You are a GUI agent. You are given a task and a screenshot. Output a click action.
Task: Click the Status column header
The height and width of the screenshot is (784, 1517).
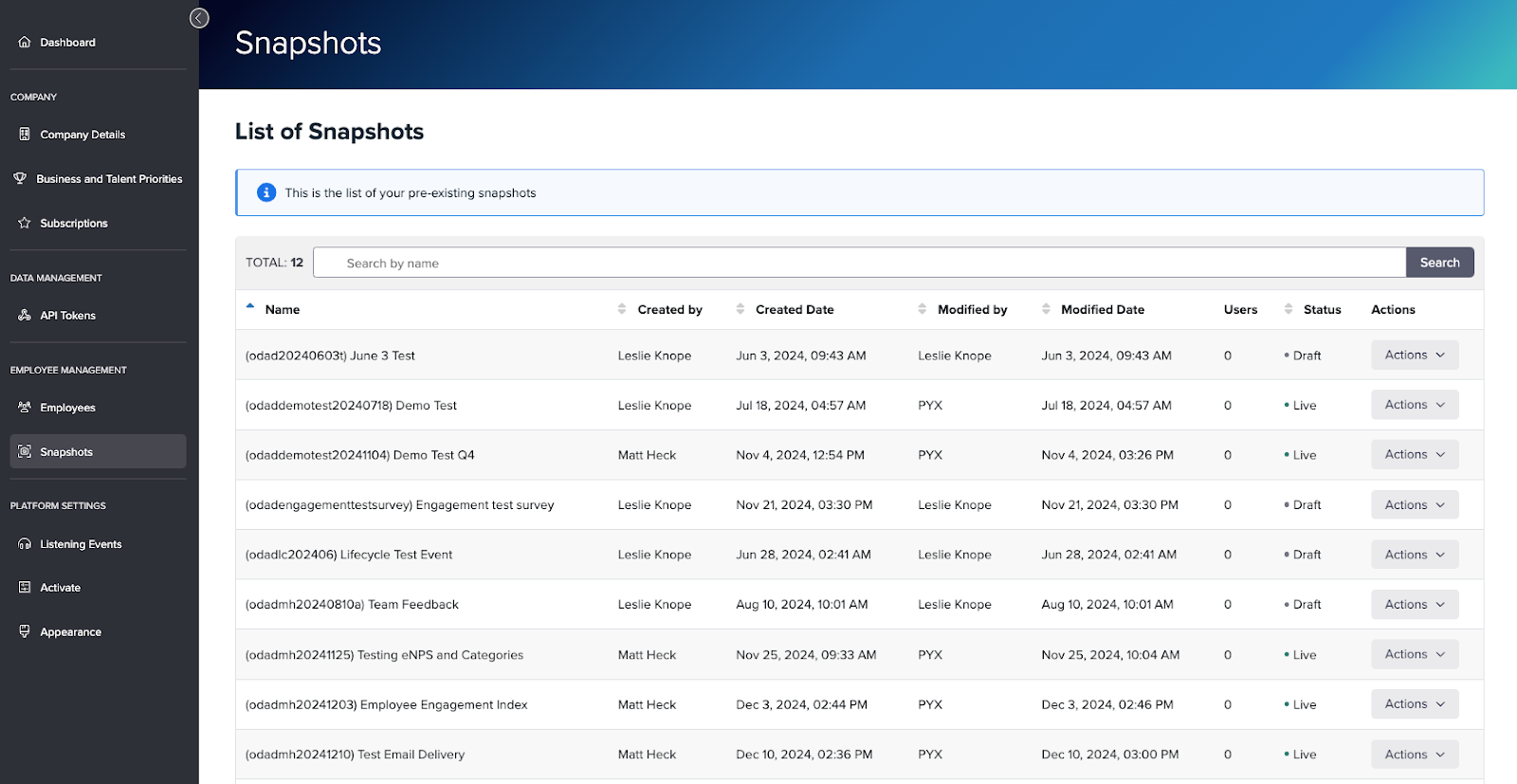pyautogui.click(x=1322, y=309)
